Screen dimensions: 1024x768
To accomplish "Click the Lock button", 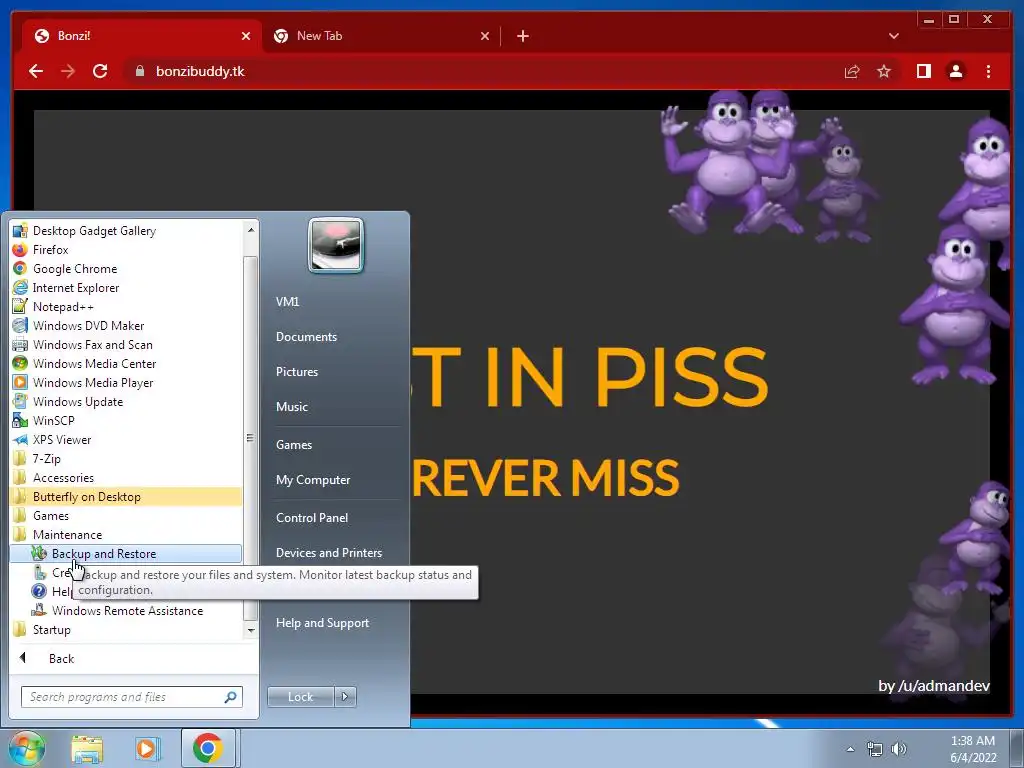I will (x=300, y=697).
